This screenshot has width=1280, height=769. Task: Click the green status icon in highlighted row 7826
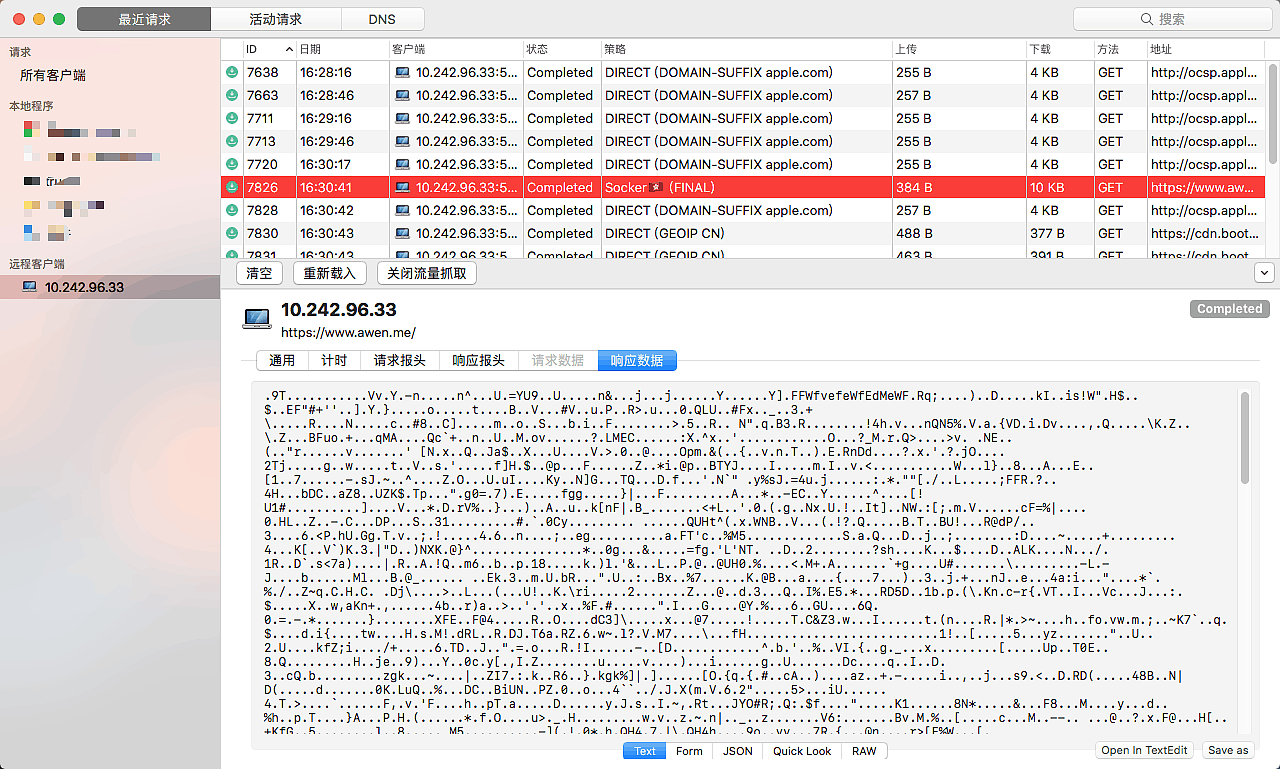[232, 187]
